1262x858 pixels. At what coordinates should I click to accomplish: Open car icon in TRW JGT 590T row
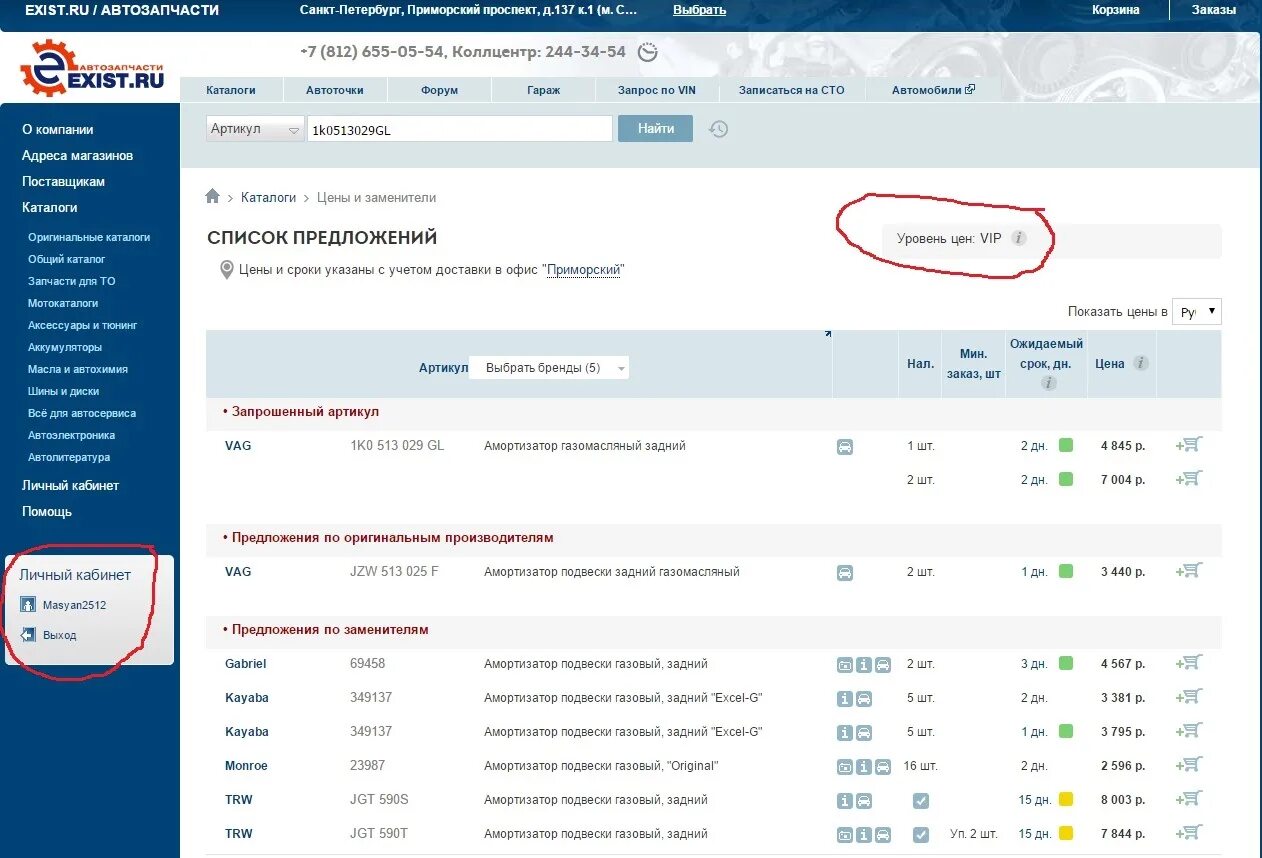(x=883, y=835)
